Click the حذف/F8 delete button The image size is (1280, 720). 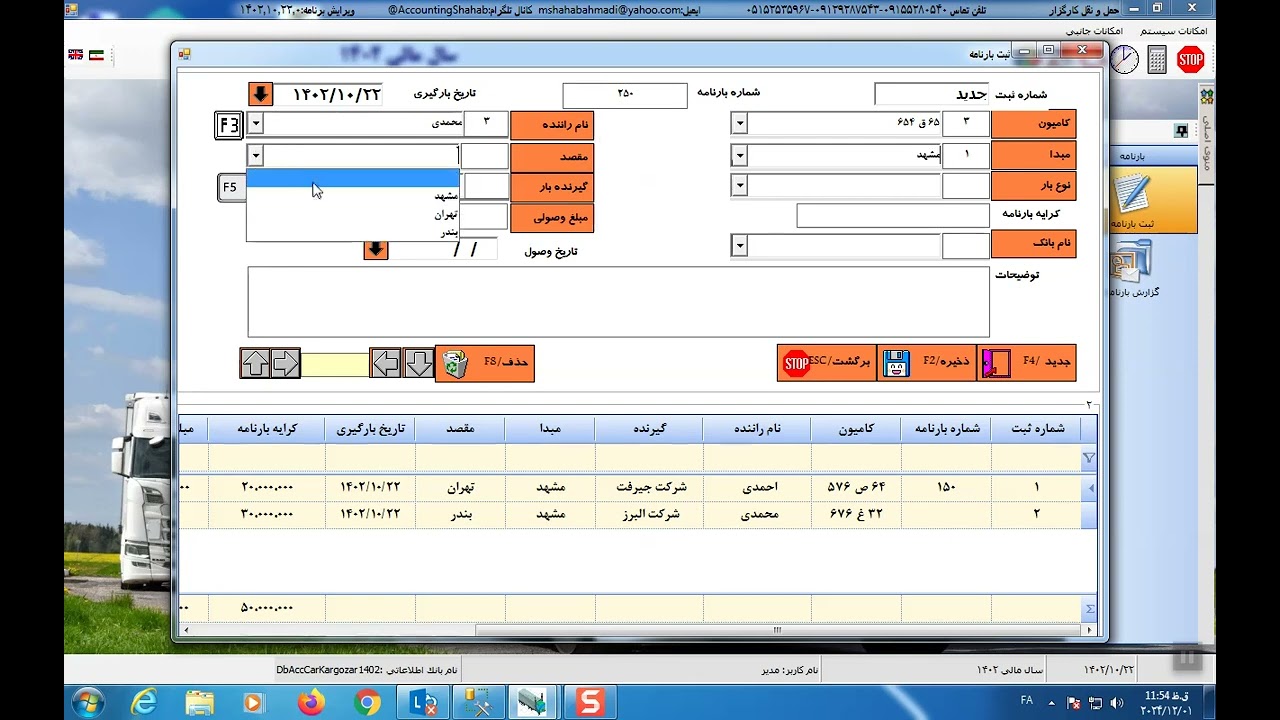[x=485, y=362]
